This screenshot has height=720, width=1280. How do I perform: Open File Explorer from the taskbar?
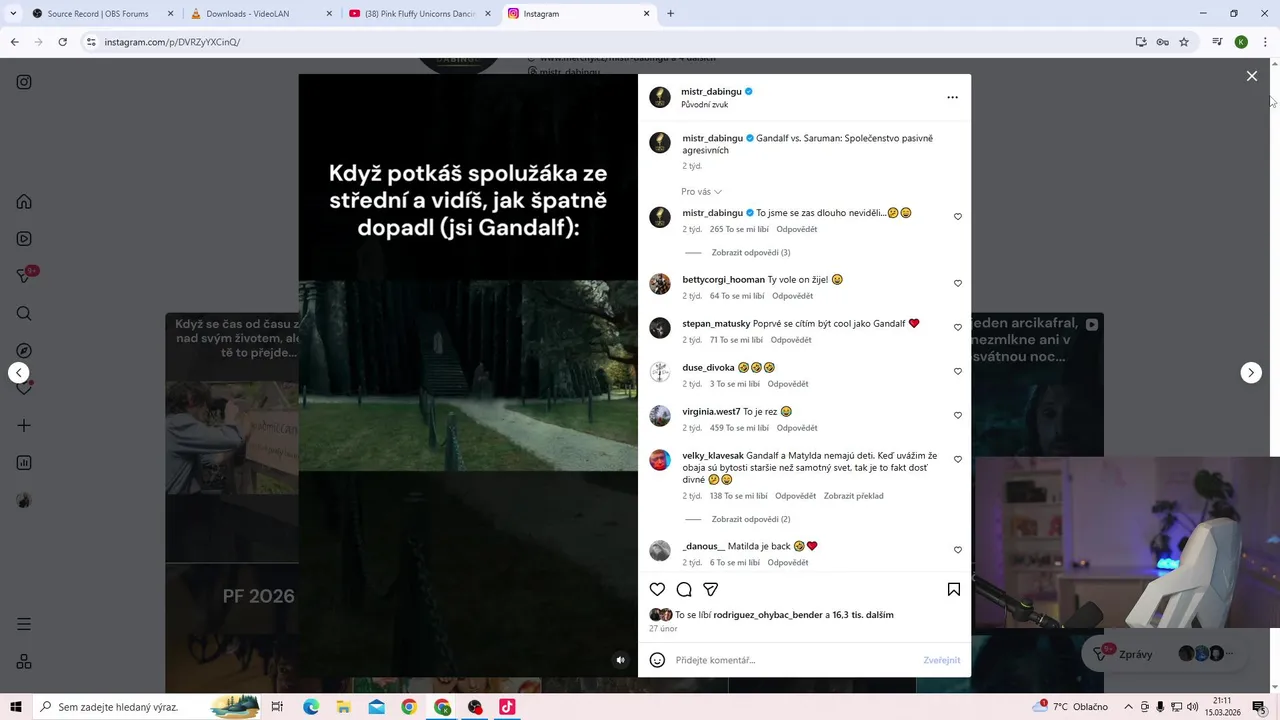pyautogui.click(x=343, y=707)
